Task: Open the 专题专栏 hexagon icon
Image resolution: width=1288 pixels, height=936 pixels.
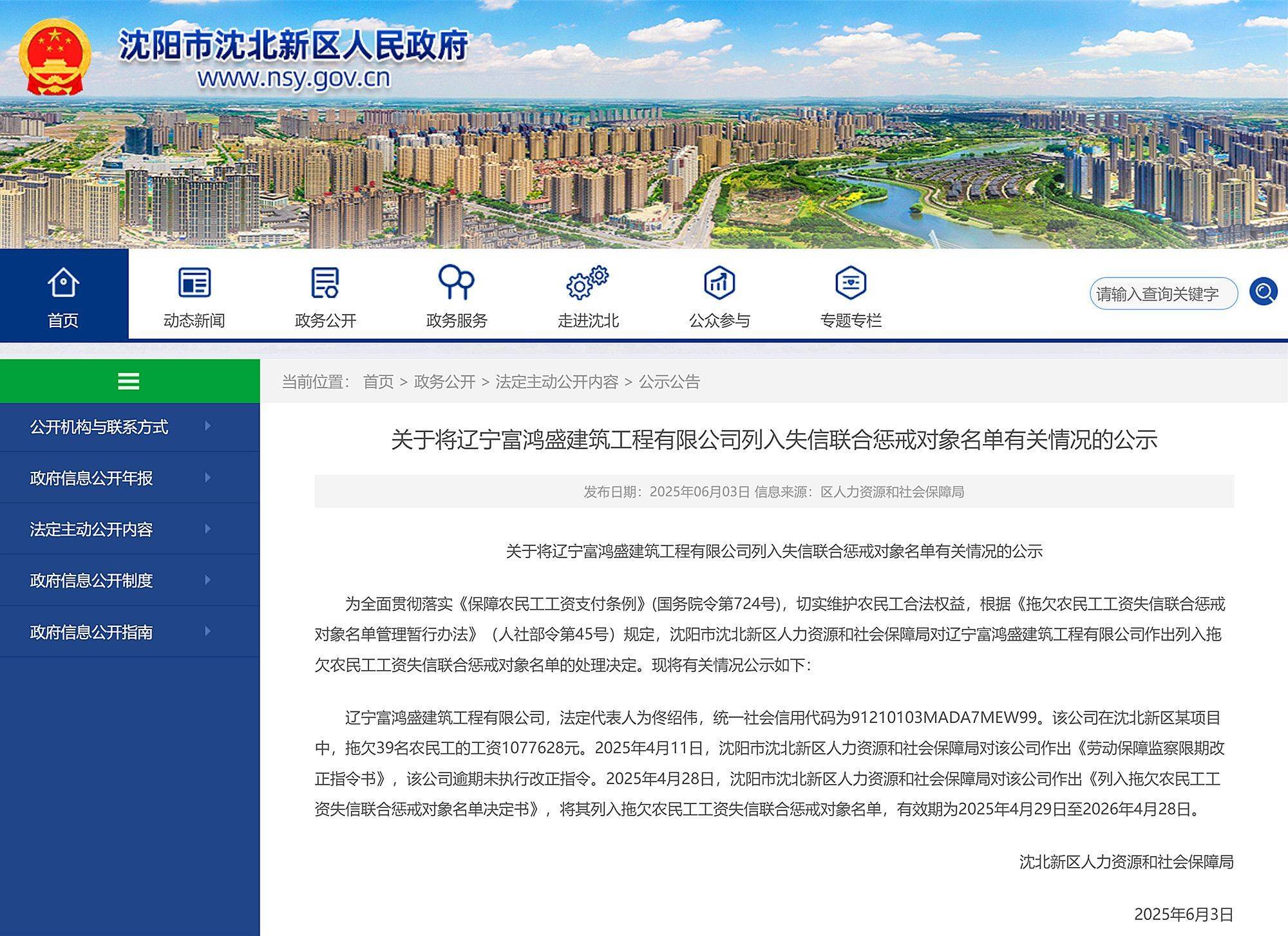Action: pyautogui.click(x=850, y=283)
